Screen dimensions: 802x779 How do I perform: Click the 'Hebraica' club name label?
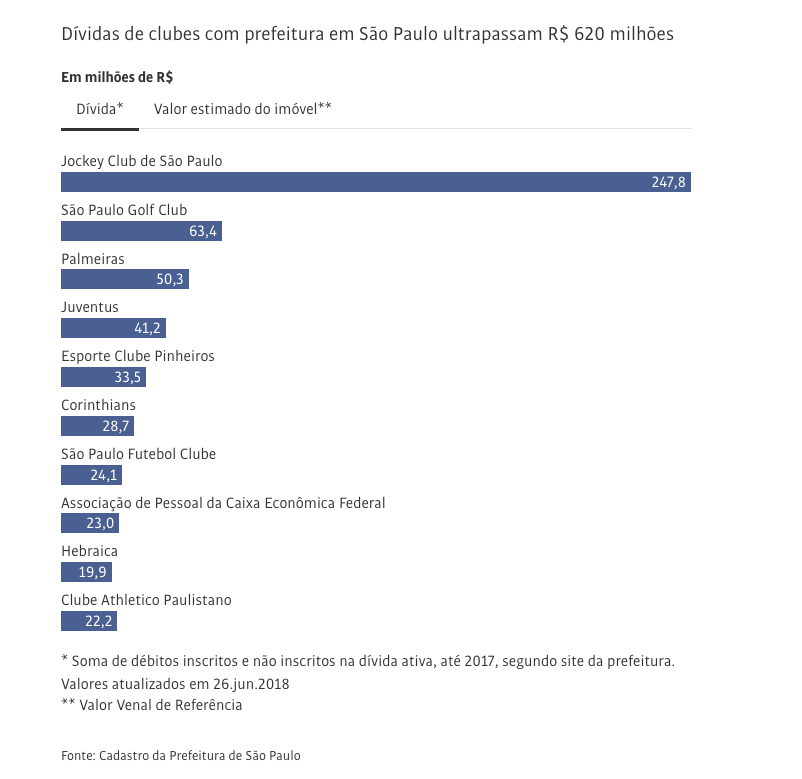click(89, 551)
